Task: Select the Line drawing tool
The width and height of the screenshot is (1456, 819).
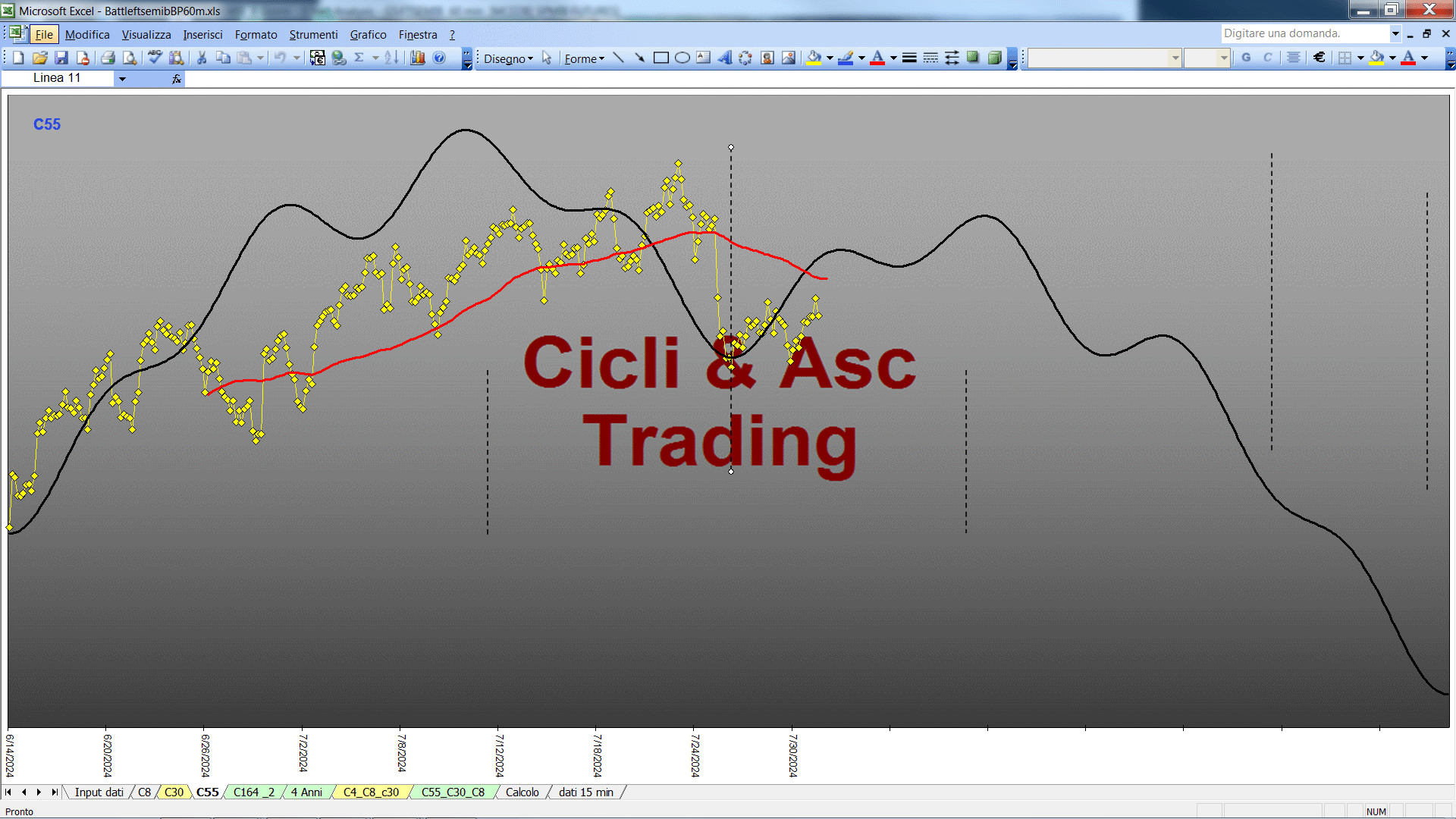Action: pos(618,58)
